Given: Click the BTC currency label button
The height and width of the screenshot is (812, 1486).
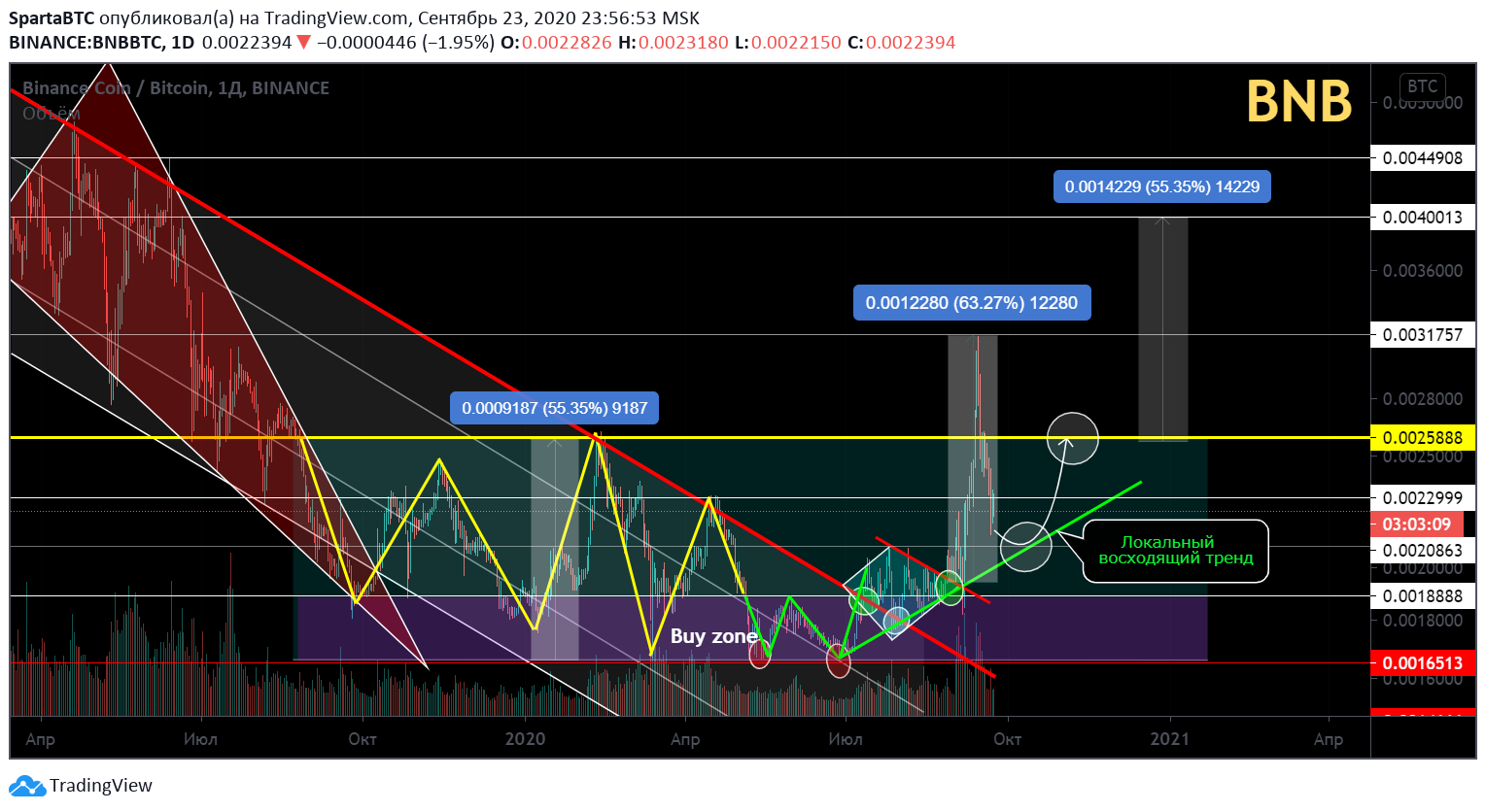Looking at the screenshot, I should pyautogui.click(x=1422, y=85).
